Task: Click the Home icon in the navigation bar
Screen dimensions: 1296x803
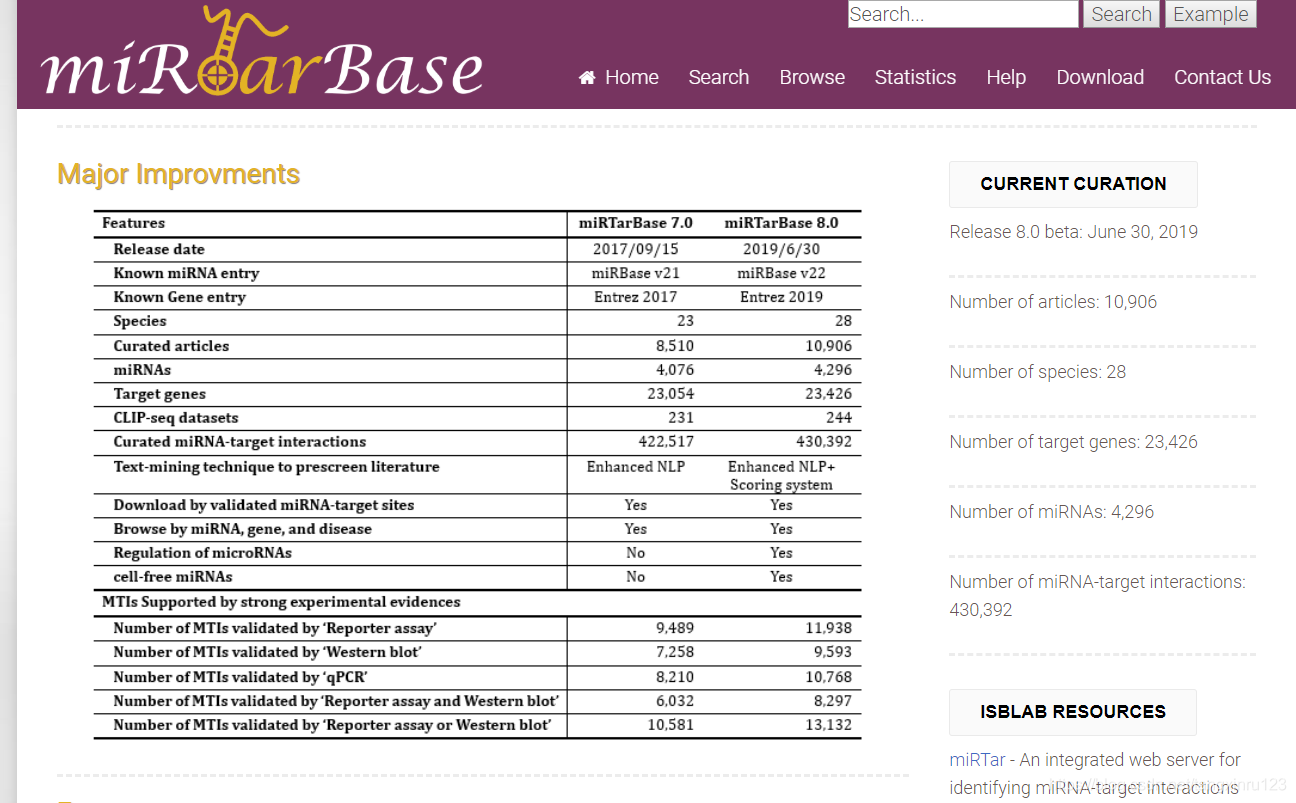Action: (587, 77)
